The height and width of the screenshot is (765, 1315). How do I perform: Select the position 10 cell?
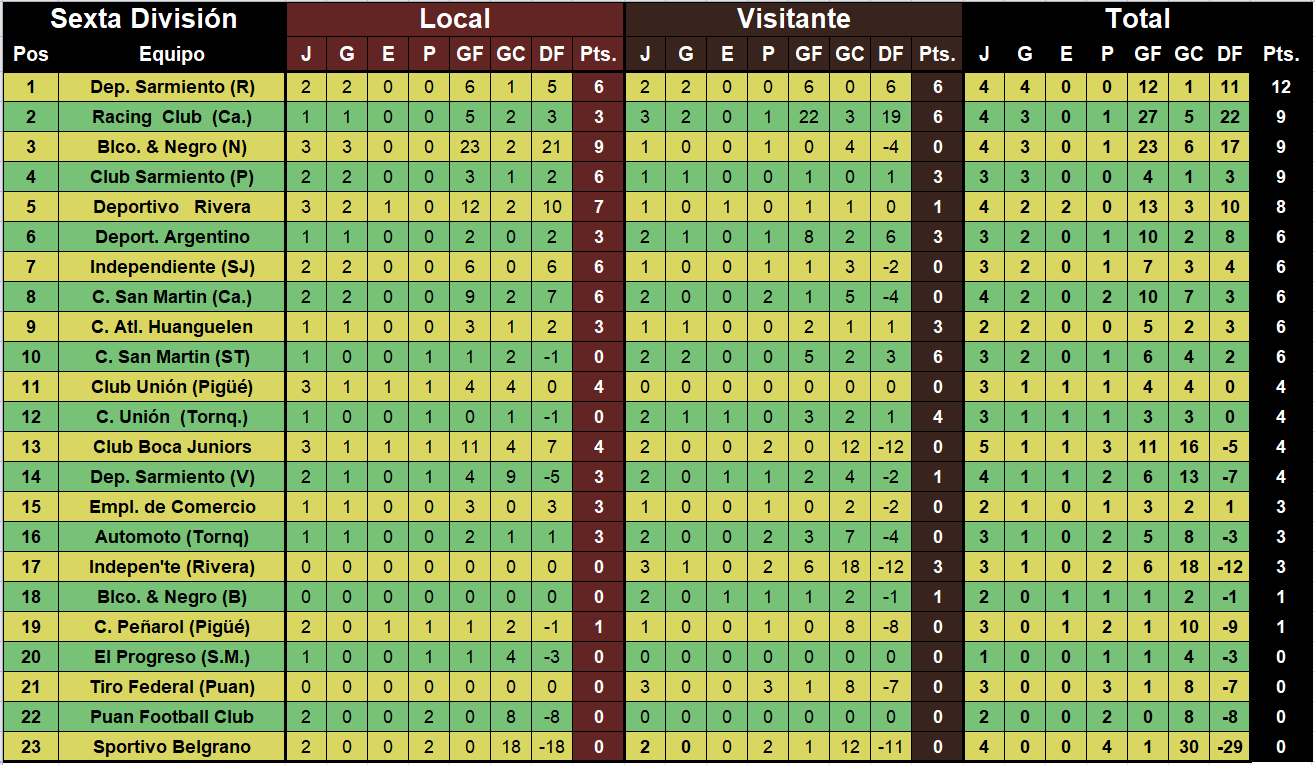tap(31, 357)
